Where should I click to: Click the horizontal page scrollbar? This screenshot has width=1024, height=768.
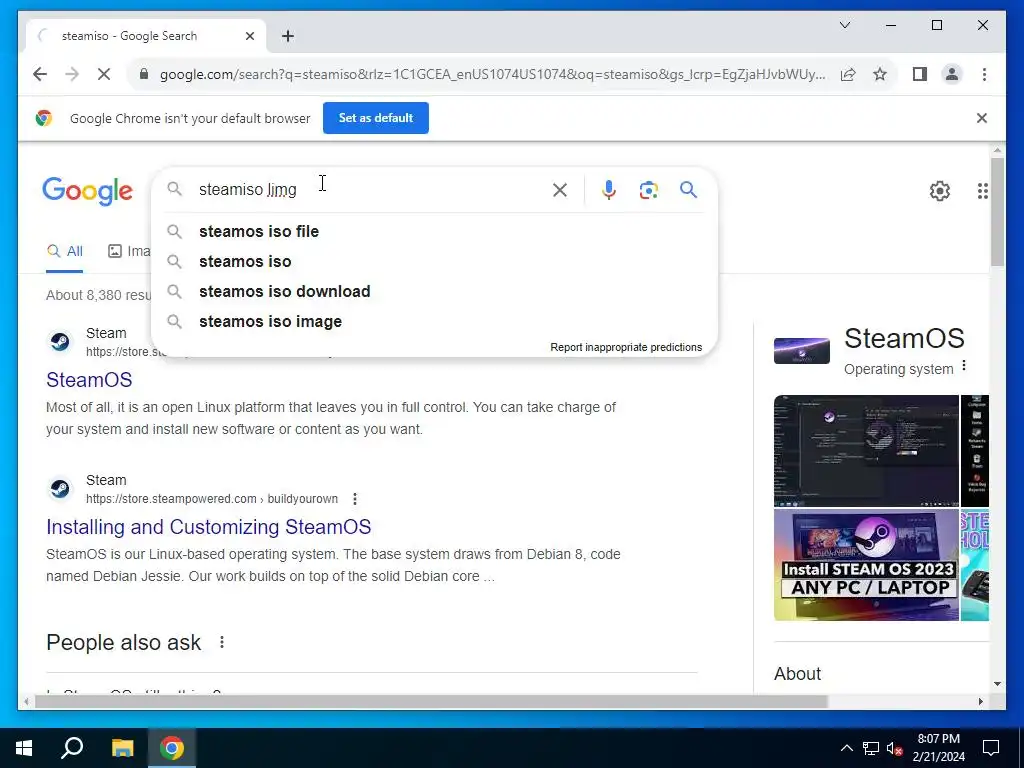coord(431,702)
